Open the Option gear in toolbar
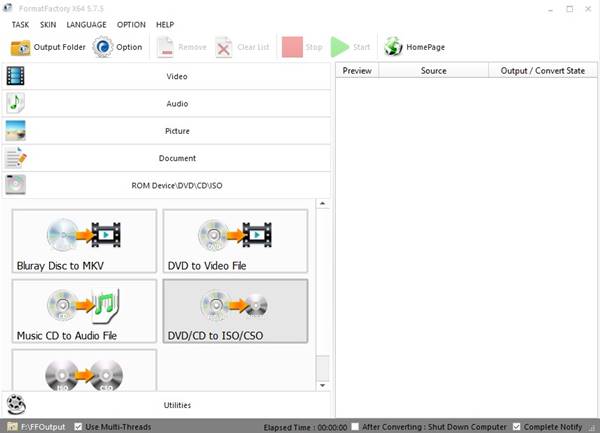This screenshot has width=600, height=433. [x=117, y=47]
